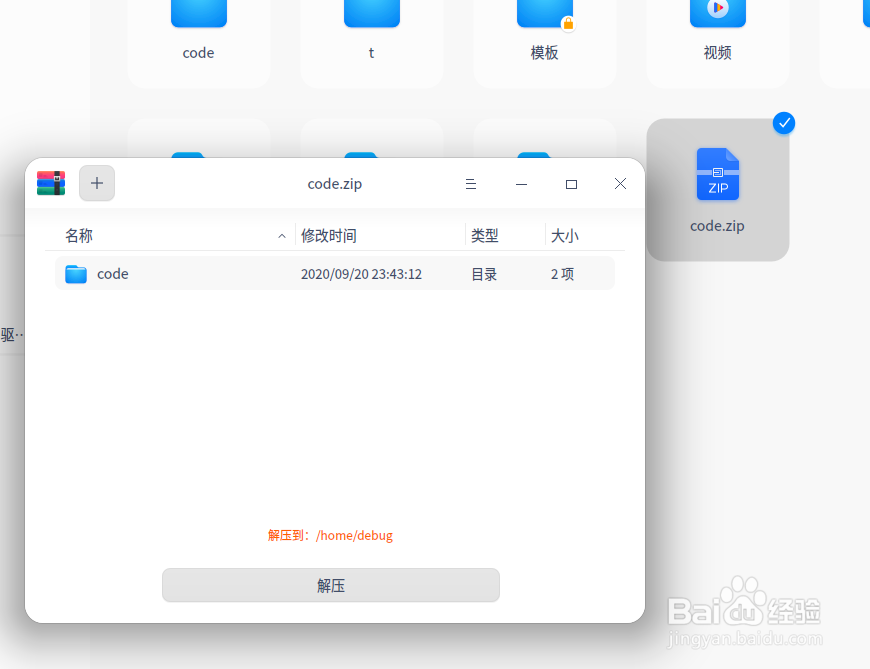The width and height of the screenshot is (870, 669).
Task: Add a file with the plus button
Action: click(97, 183)
